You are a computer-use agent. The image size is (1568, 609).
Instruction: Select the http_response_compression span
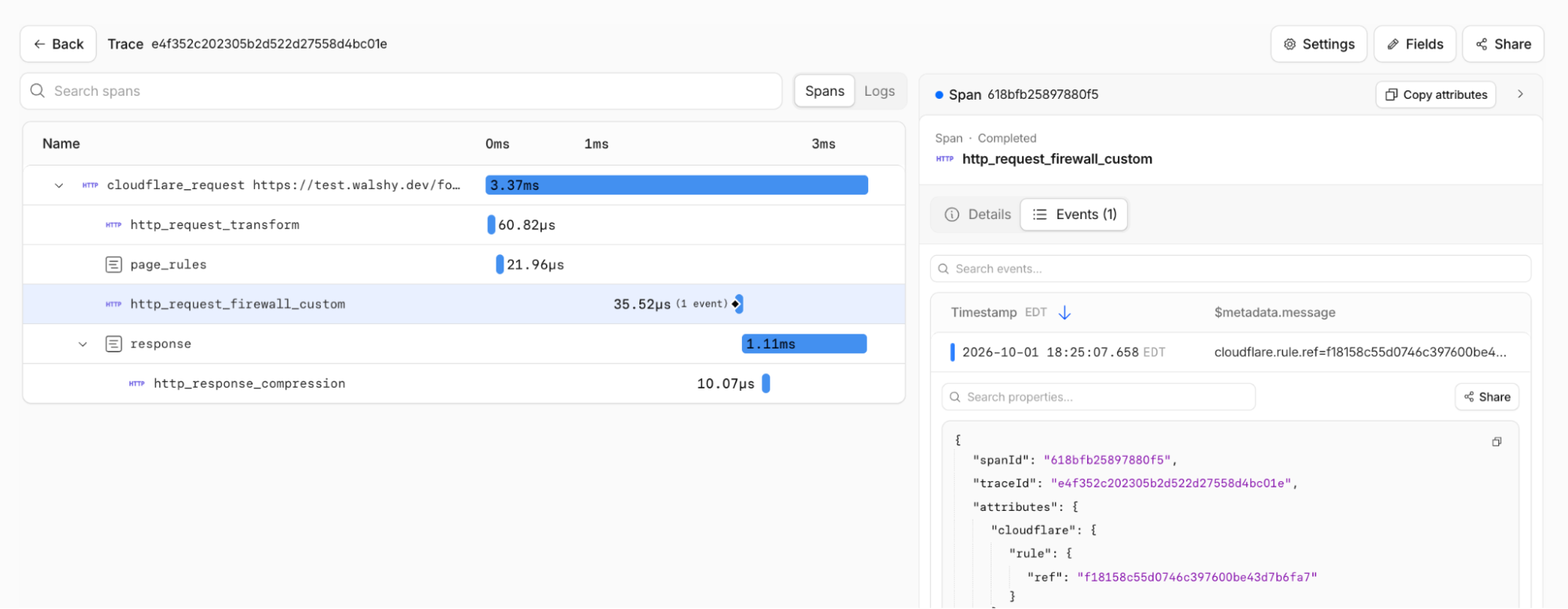click(464, 384)
